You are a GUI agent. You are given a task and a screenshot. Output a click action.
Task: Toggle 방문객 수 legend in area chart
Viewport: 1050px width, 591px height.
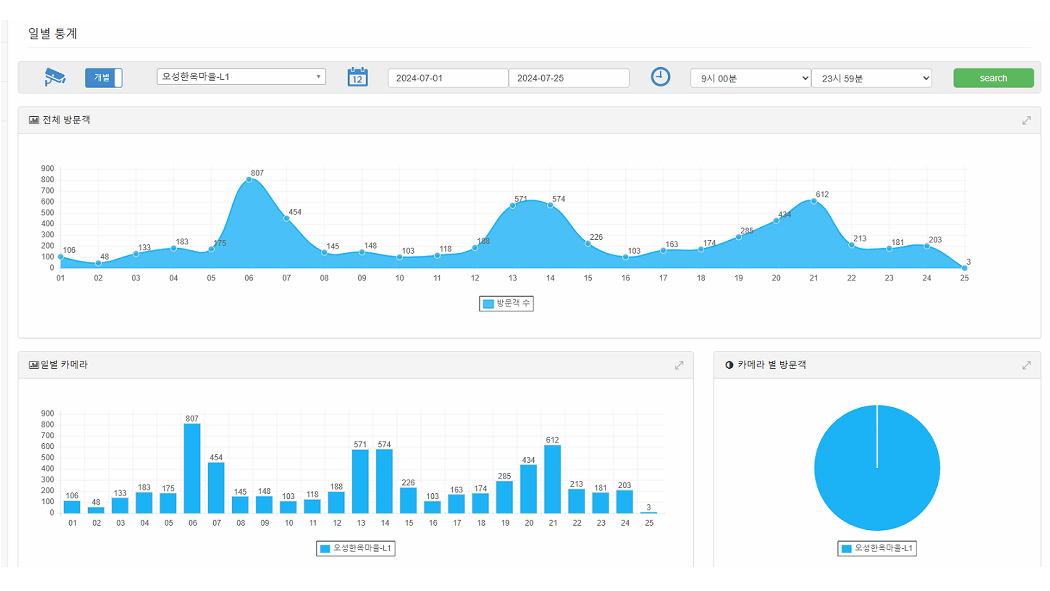tap(507, 304)
